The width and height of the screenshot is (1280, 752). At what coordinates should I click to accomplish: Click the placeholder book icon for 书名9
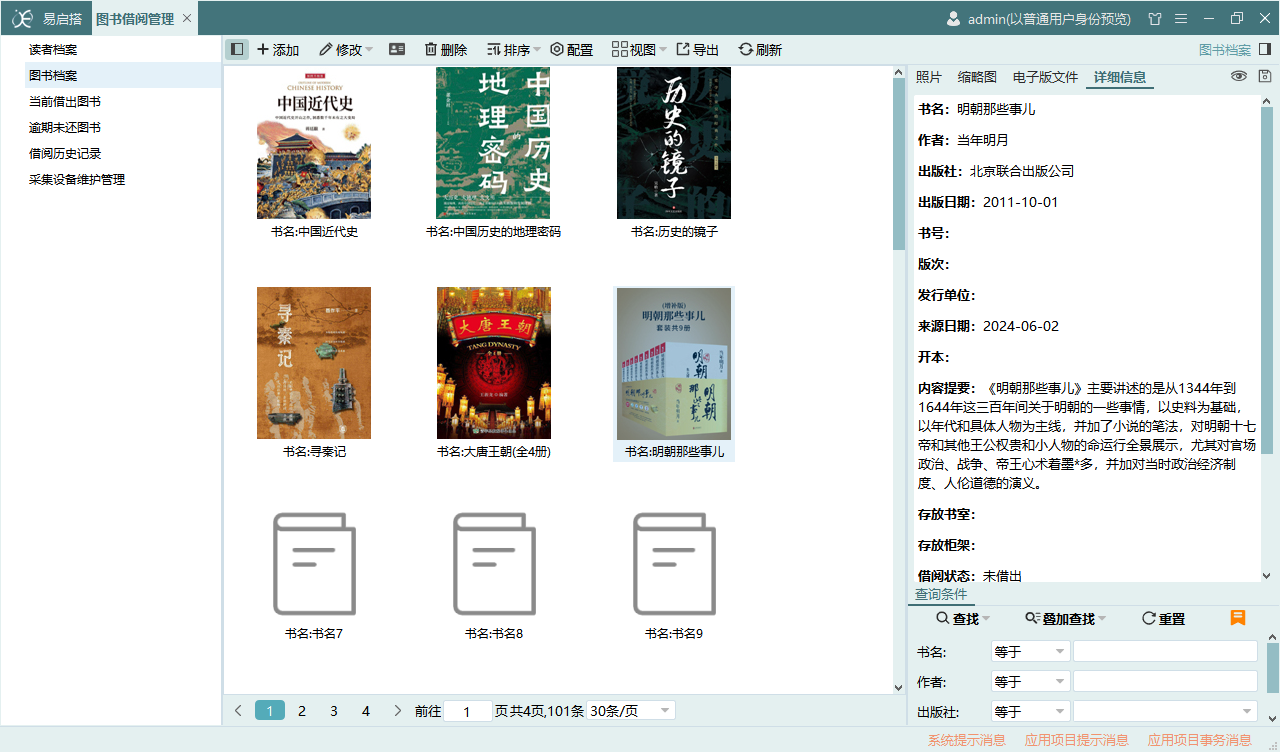(x=674, y=563)
